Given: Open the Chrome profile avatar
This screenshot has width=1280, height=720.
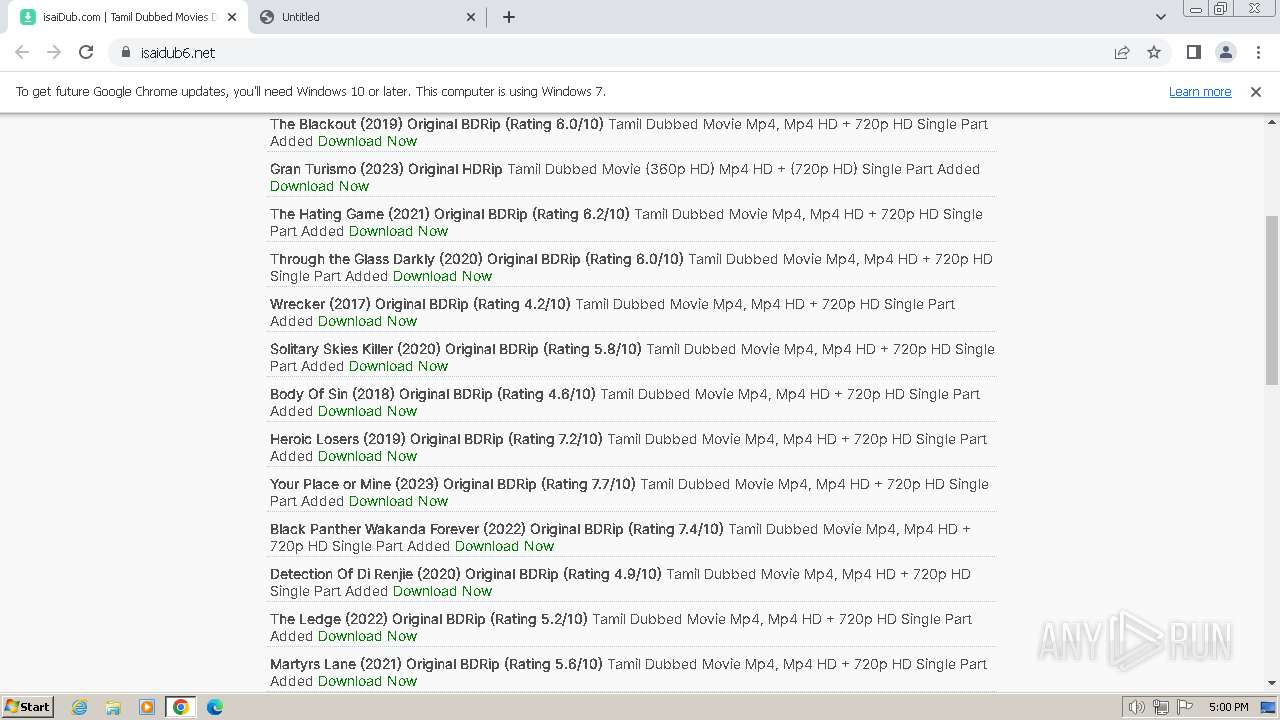Looking at the screenshot, I should coord(1226,52).
